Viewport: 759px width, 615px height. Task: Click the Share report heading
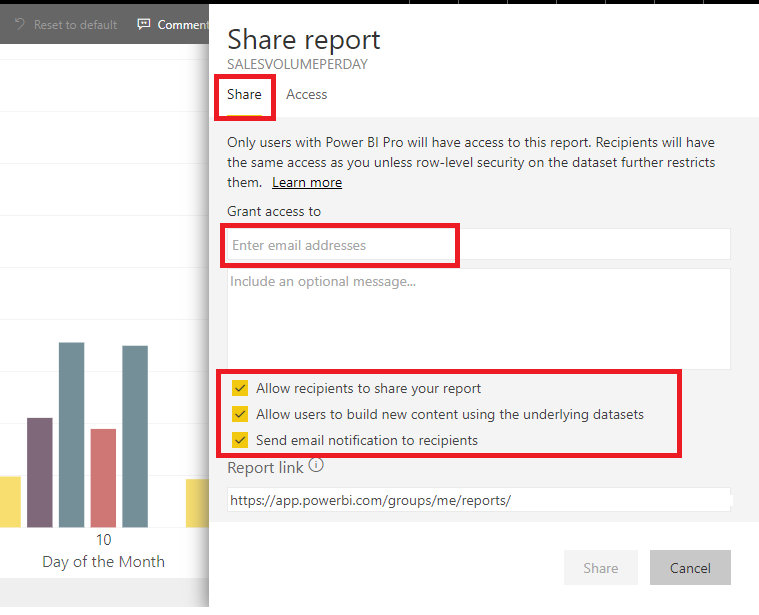click(304, 40)
